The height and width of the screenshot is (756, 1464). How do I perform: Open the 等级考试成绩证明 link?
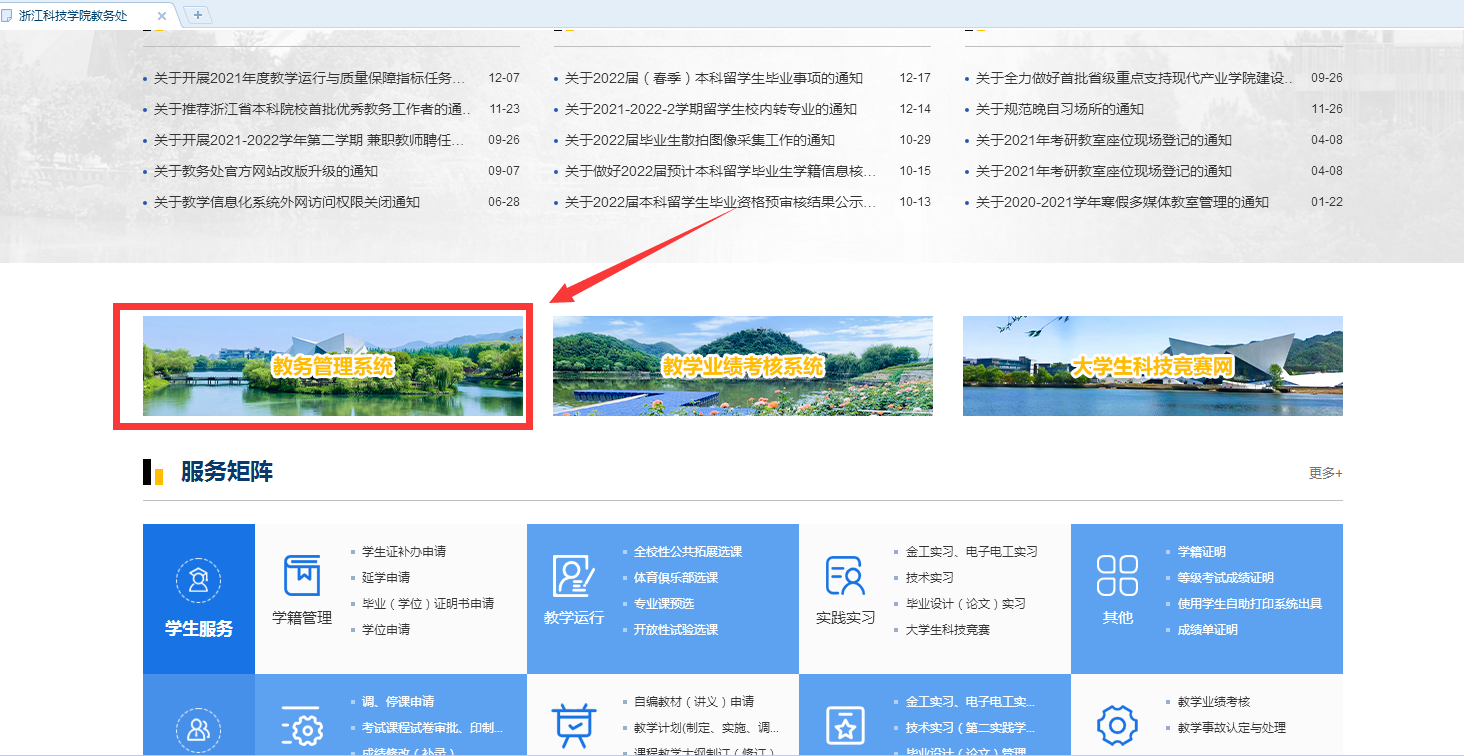tap(1225, 578)
